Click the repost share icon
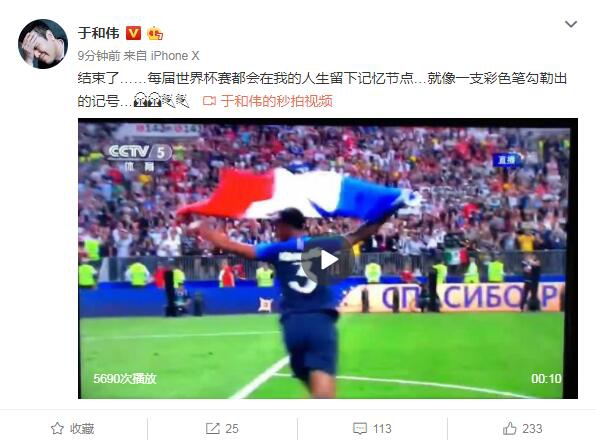 coord(212,429)
